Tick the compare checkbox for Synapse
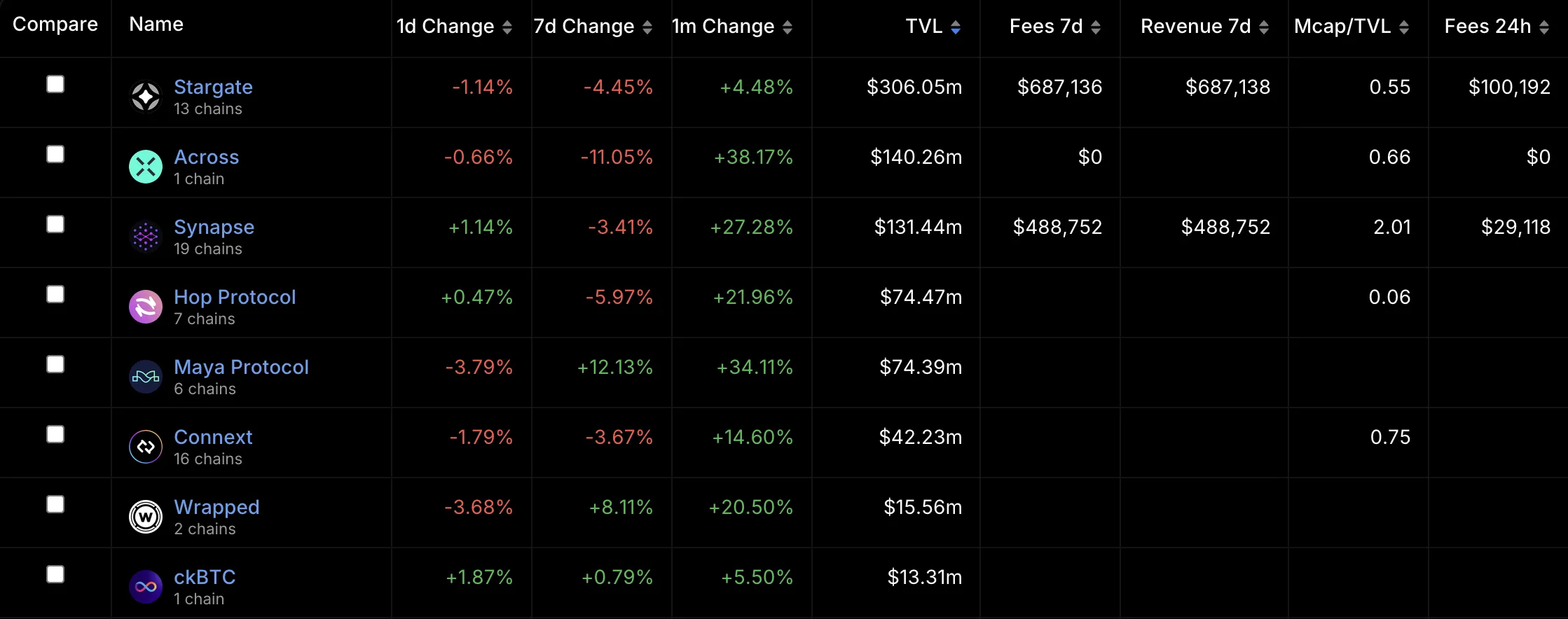This screenshot has height=619, width=1568. click(55, 224)
